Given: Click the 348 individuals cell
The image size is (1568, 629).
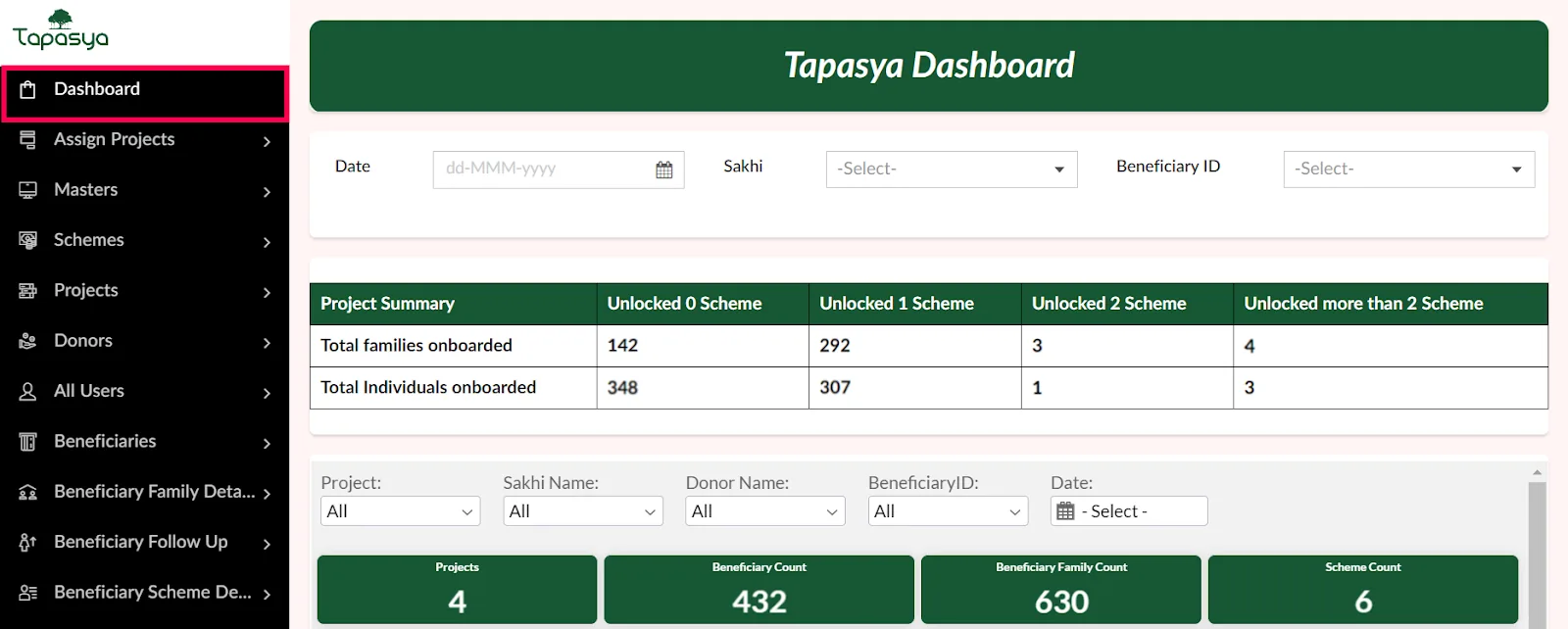Looking at the screenshot, I should (703, 388).
